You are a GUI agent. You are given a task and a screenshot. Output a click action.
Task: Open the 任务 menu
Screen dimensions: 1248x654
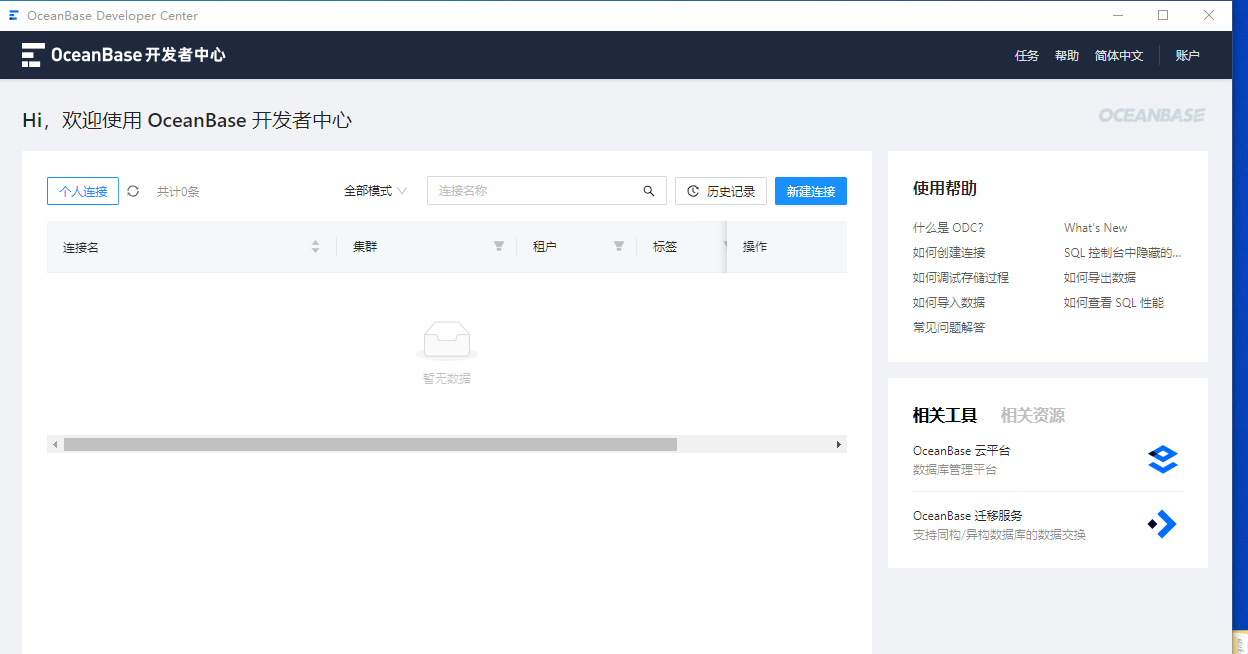pos(1027,56)
